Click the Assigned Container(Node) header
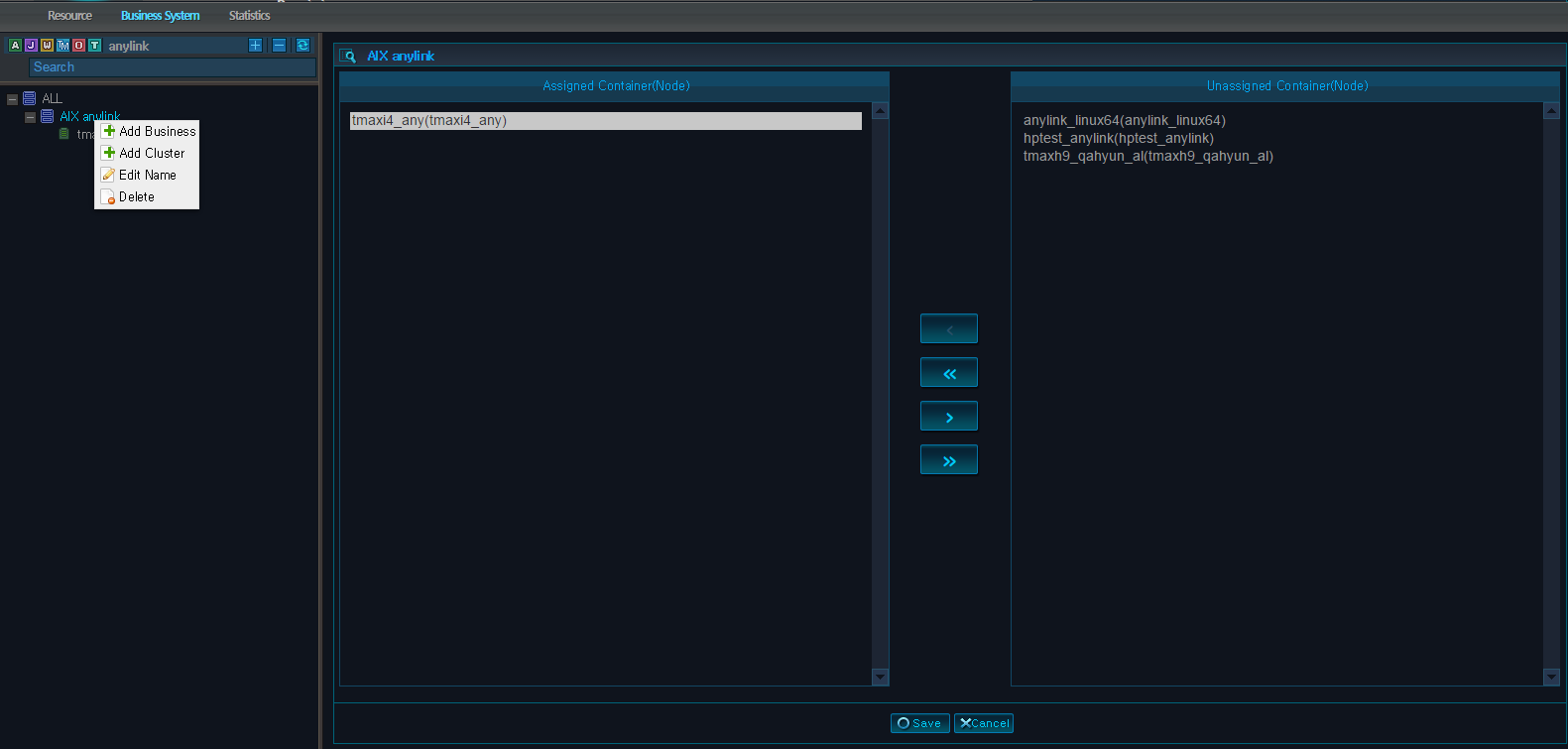This screenshot has width=1568, height=749. (616, 86)
